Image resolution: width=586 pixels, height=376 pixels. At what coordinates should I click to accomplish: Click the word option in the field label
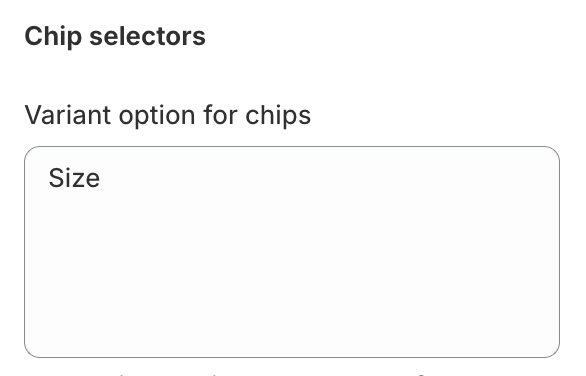[x=157, y=116]
